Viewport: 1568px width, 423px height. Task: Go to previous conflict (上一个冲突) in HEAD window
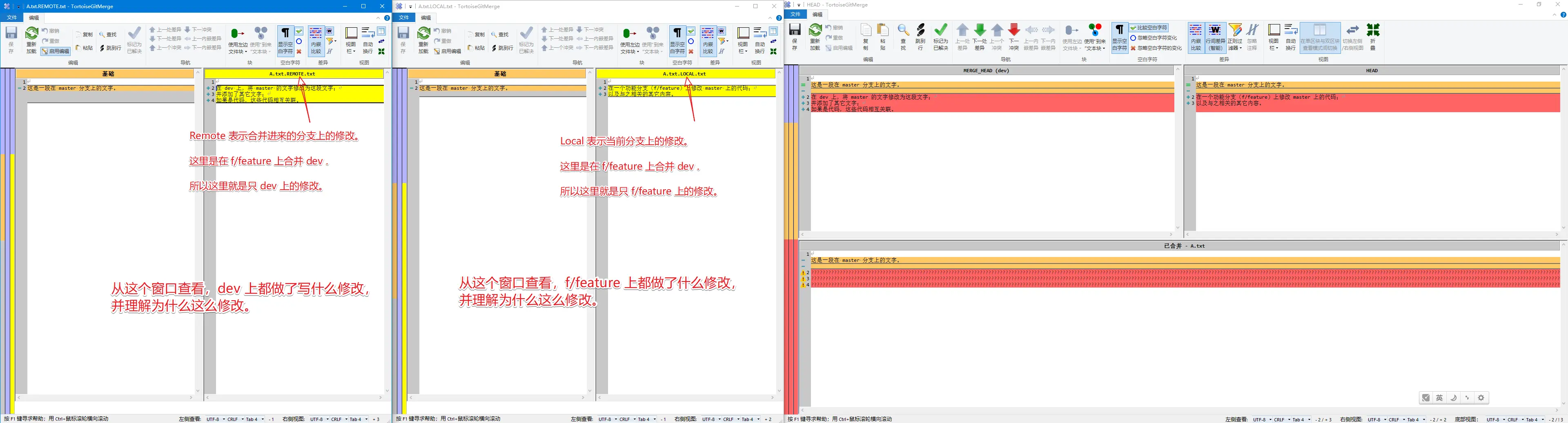[996, 36]
